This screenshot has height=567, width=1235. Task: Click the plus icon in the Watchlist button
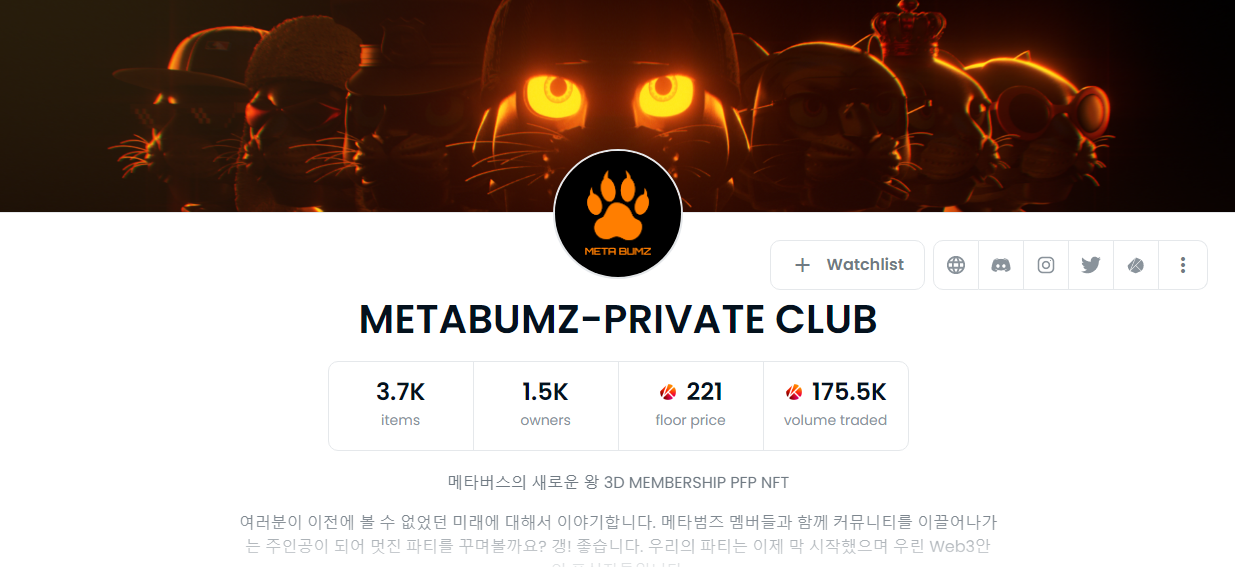802,265
